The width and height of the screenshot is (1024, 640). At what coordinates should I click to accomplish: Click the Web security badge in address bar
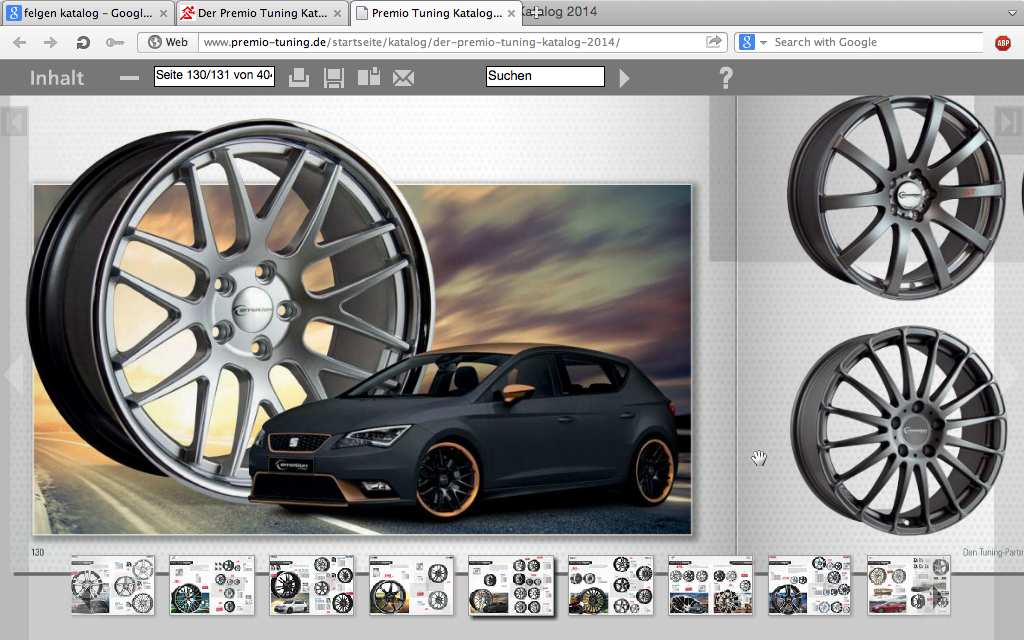(x=168, y=42)
